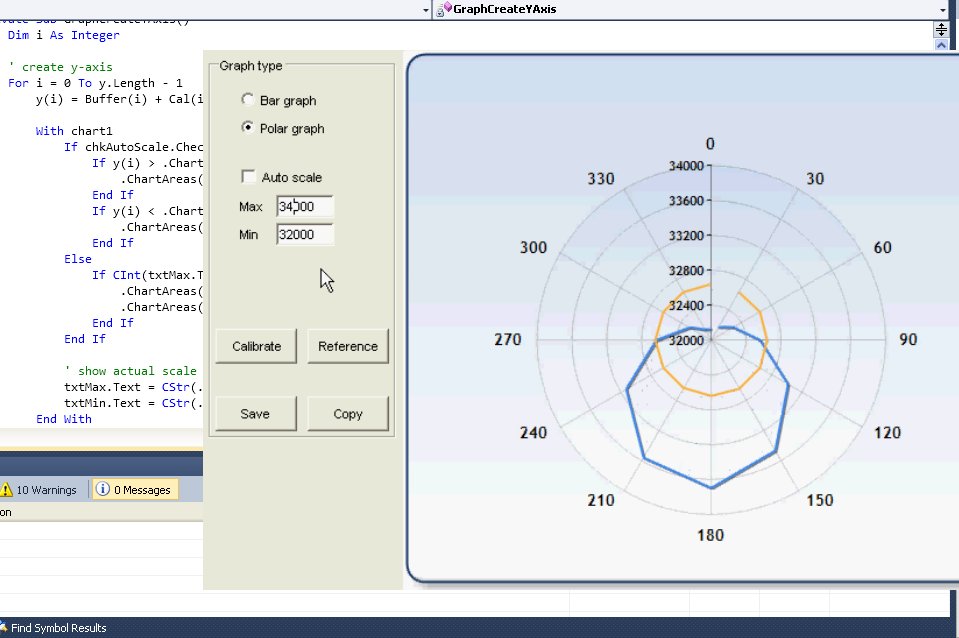Open the GraphCreateYAxis method dropdown

[943, 10]
